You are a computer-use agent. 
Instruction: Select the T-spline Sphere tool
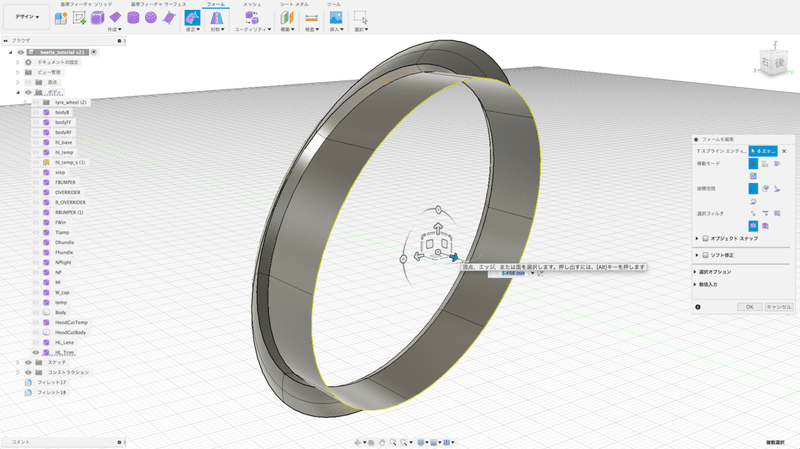(x=151, y=18)
